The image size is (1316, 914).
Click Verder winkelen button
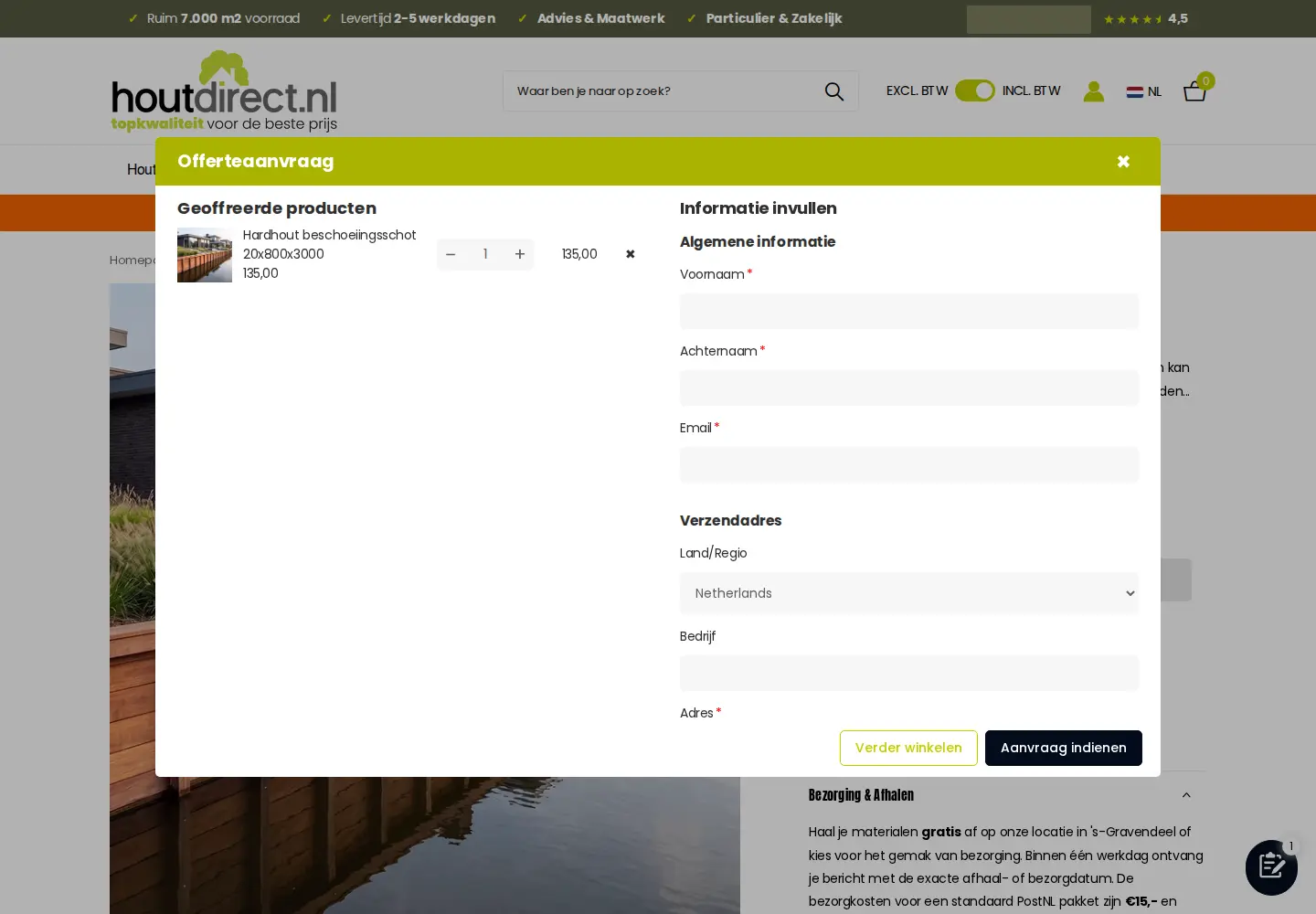coord(908,748)
